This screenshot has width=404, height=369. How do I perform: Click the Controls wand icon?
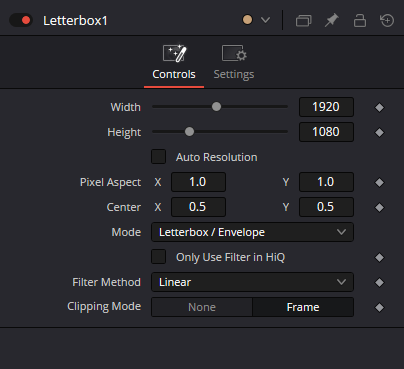click(x=175, y=53)
